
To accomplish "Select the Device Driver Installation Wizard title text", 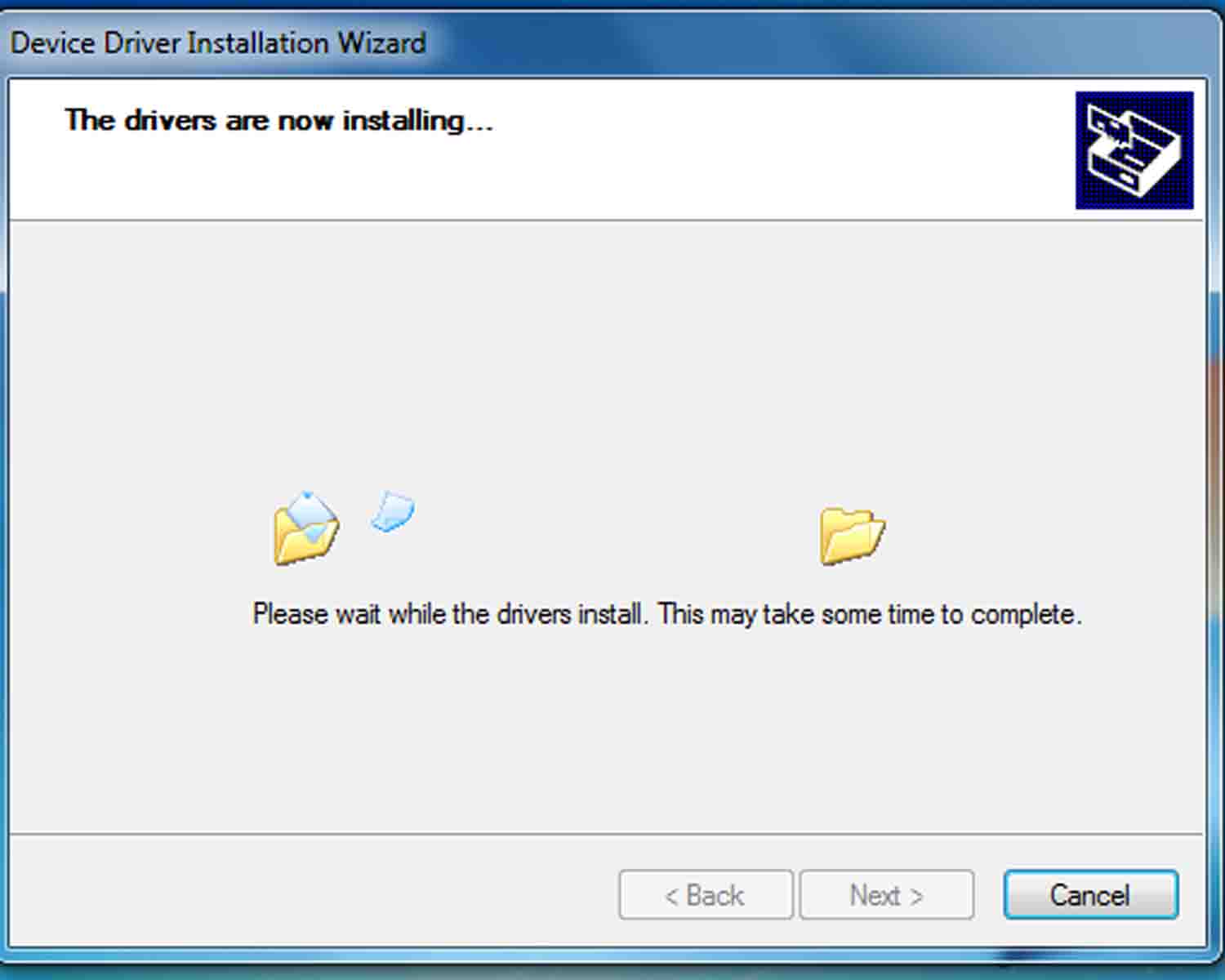I will click(218, 42).
